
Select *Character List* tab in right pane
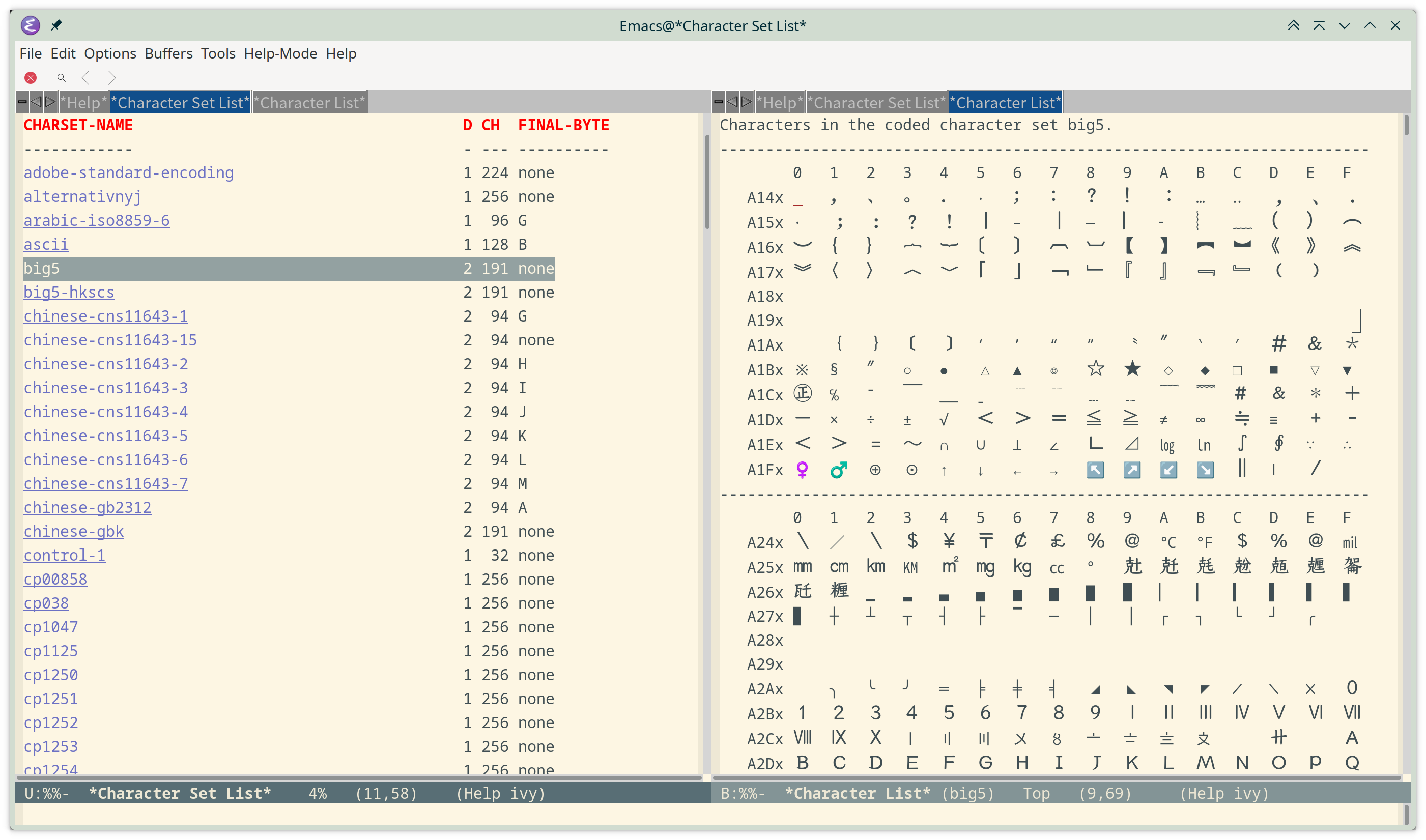1006,102
